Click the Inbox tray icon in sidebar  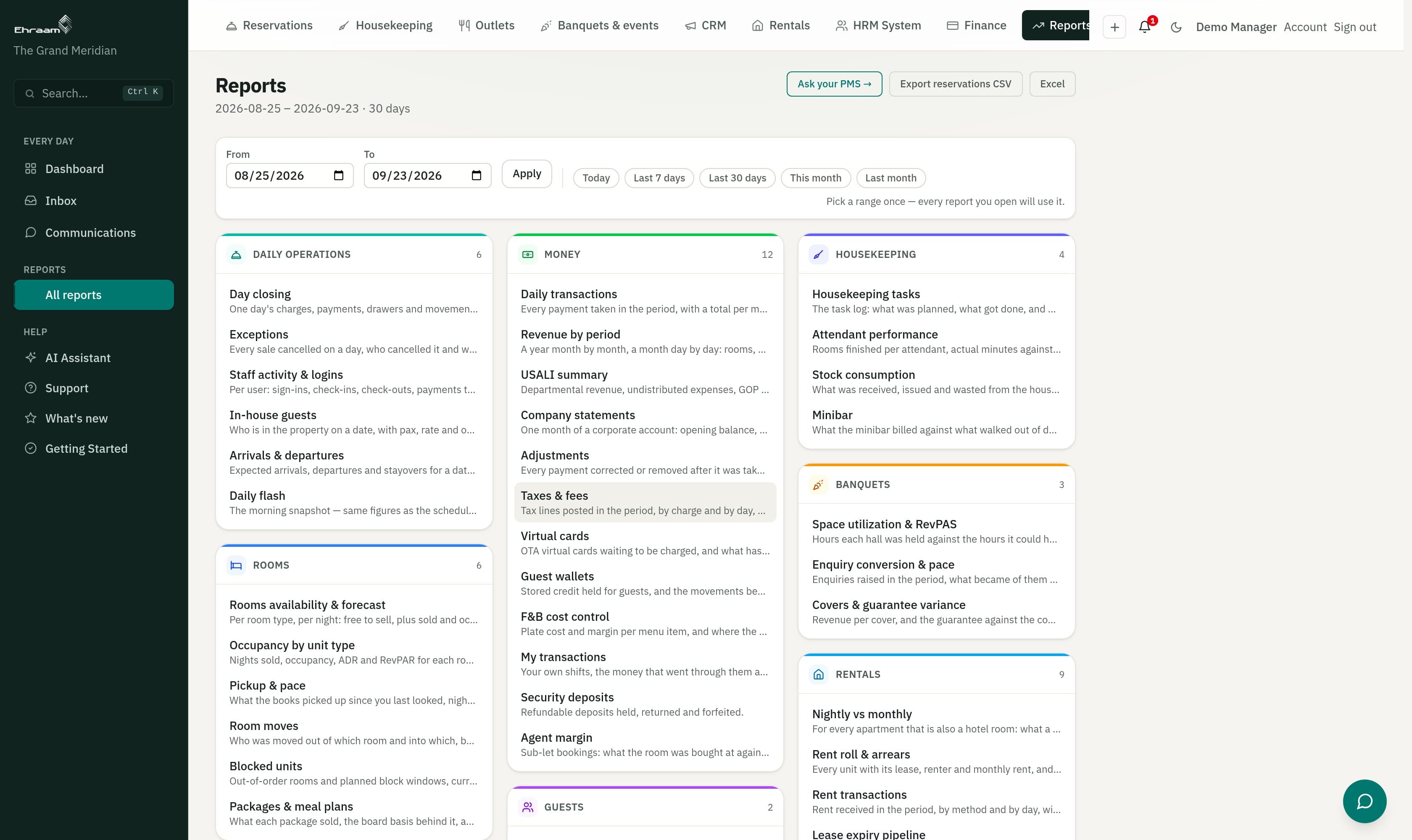coord(31,200)
